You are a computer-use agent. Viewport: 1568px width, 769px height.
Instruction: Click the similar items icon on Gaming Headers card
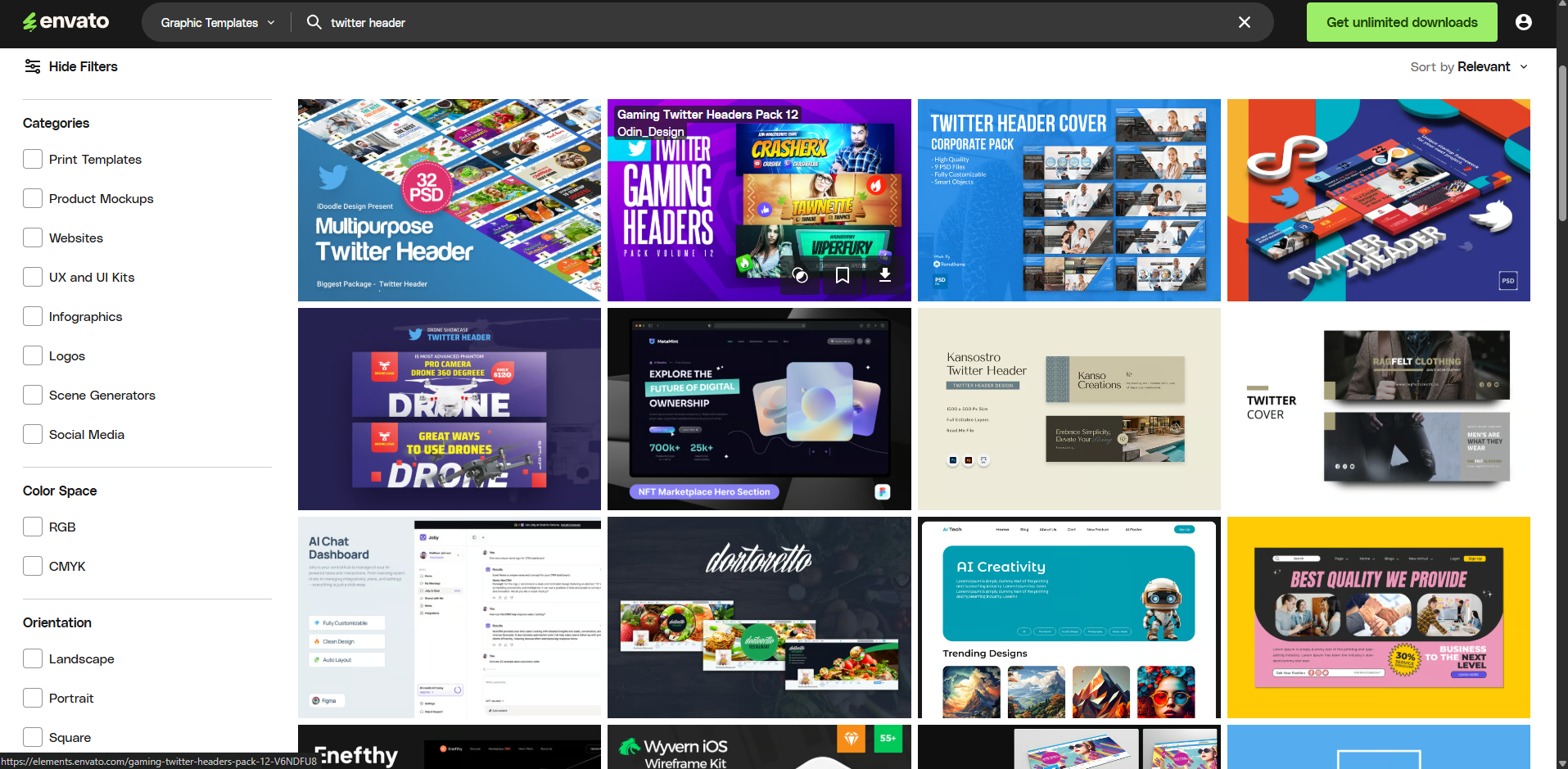(x=800, y=276)
